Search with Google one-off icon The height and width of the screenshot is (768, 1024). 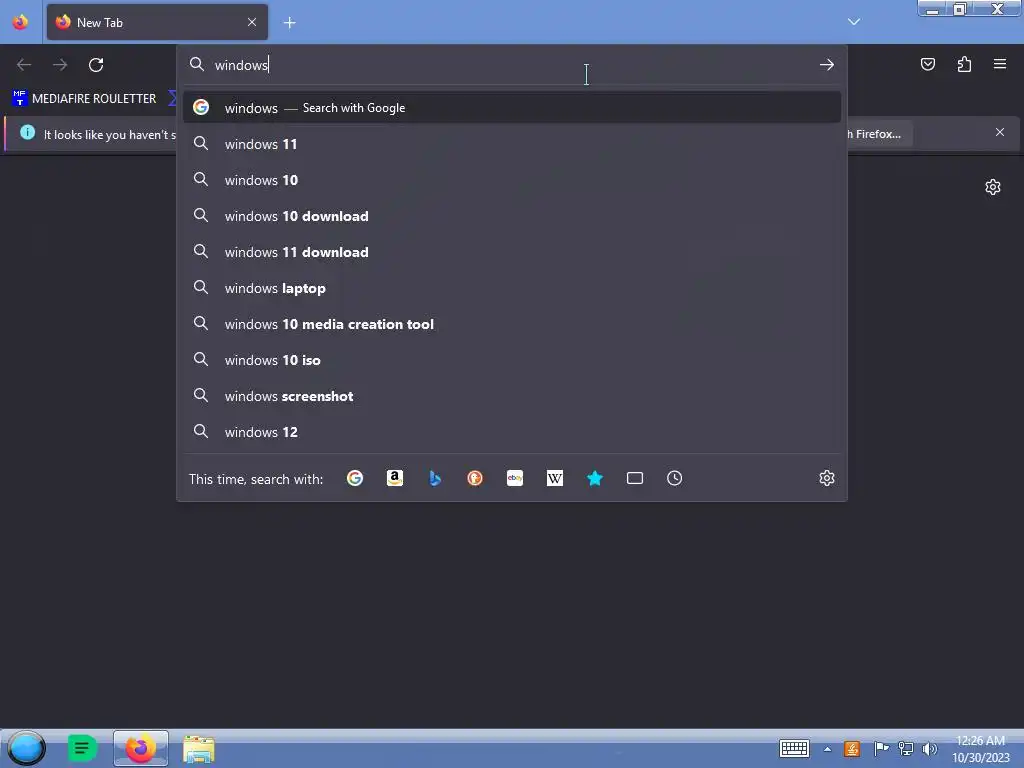point(355,478)
